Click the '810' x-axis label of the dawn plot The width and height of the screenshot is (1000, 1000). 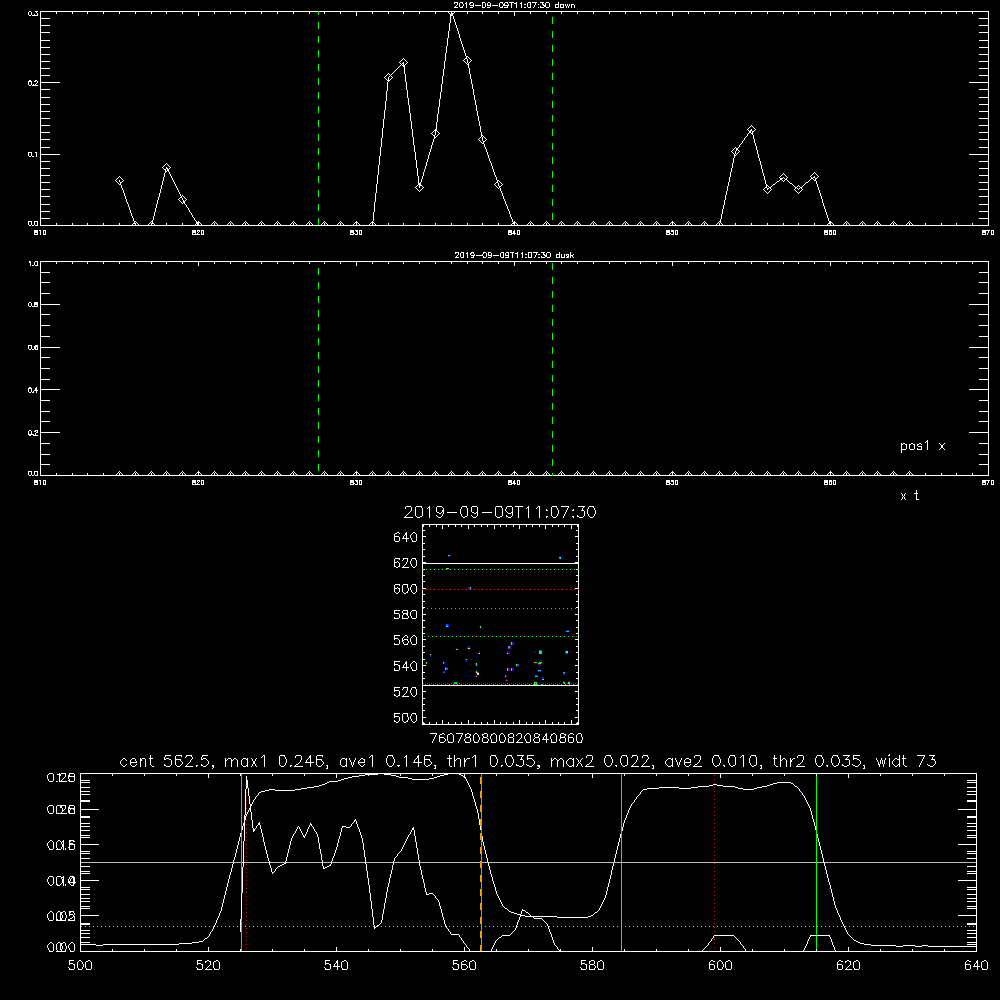point(40,233)
